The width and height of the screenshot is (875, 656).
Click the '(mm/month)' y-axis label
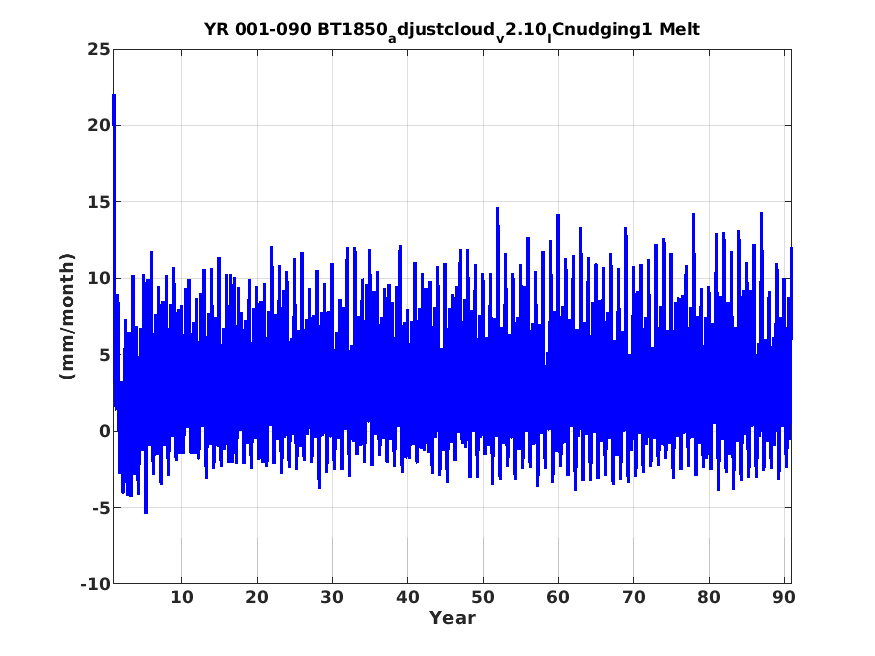66,316
